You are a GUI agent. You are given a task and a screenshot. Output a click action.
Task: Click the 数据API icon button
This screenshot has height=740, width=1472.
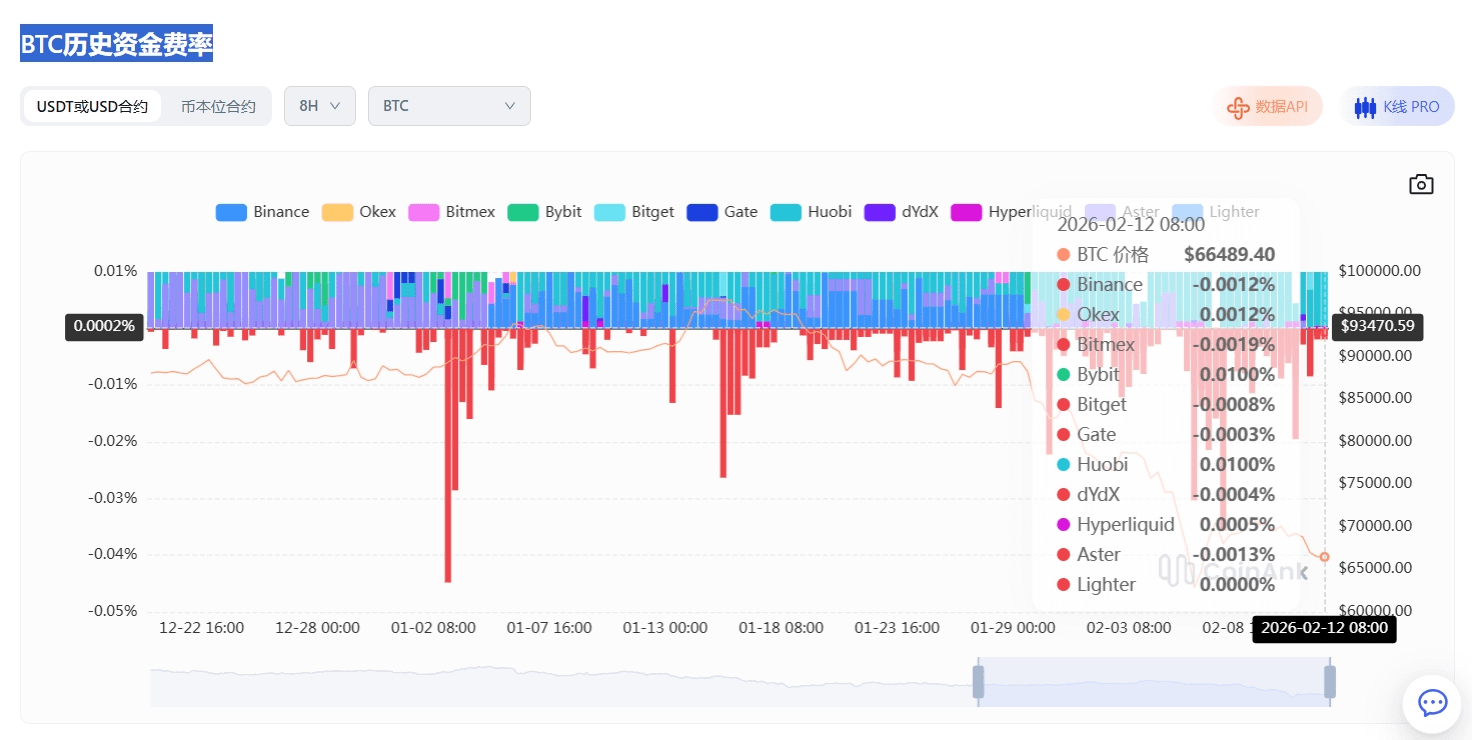[1238, 107]
